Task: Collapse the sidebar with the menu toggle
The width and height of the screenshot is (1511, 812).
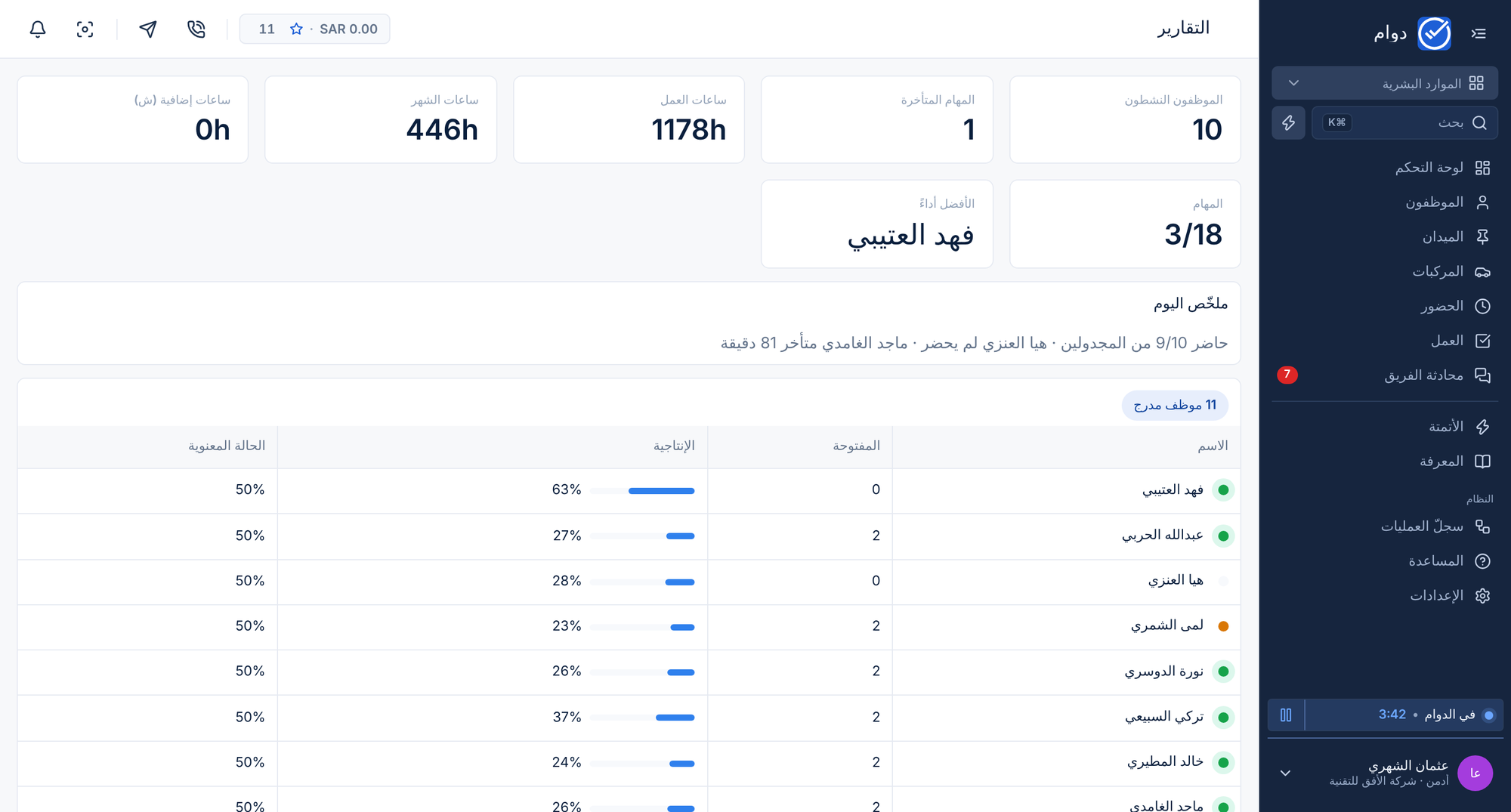Action: point(1479,33)
